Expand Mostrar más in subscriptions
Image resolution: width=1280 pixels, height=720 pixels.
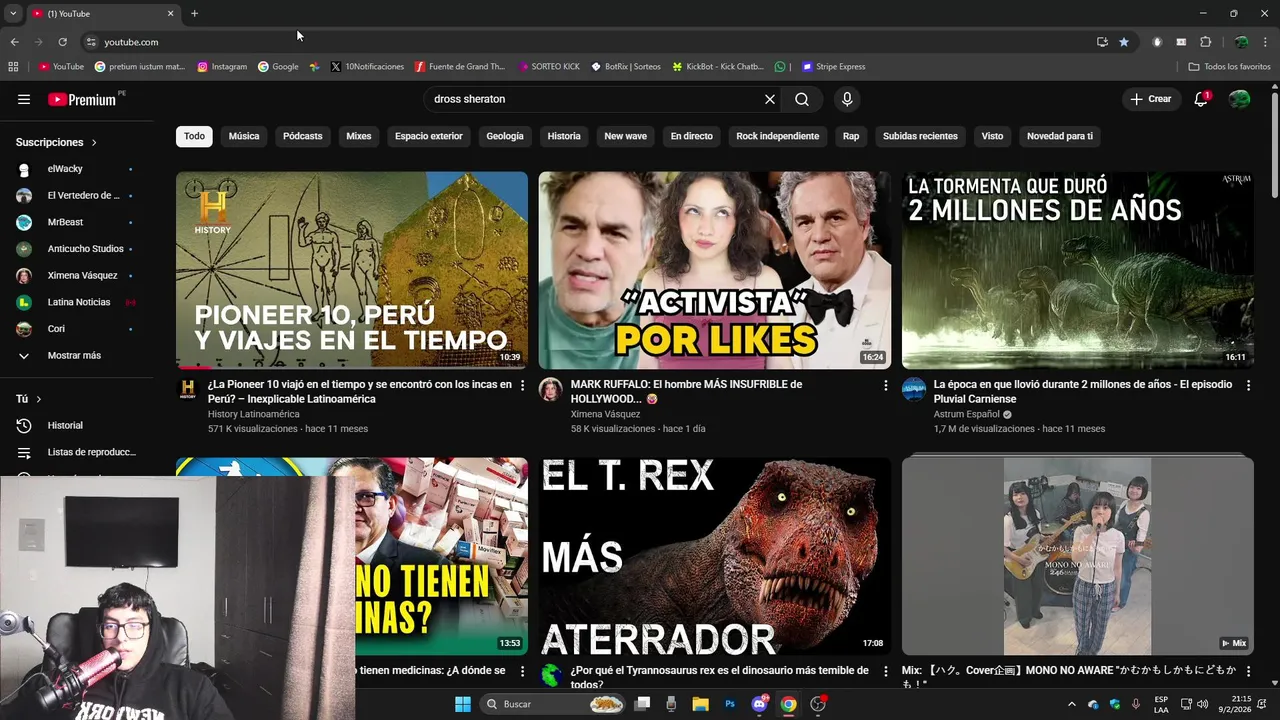click(x=76, y=356)
